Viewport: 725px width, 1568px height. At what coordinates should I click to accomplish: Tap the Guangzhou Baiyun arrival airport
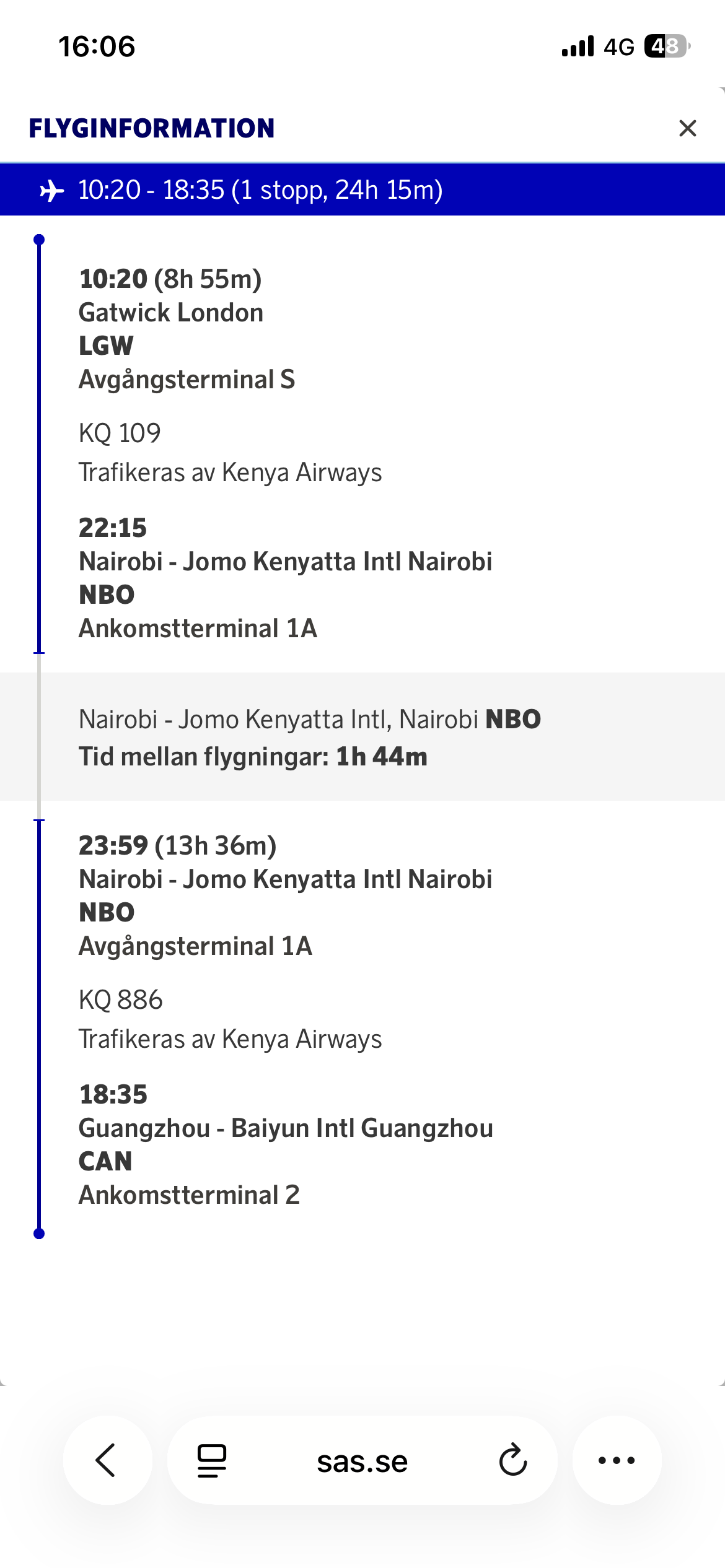pyautogui.click(x=286, y=1128)
